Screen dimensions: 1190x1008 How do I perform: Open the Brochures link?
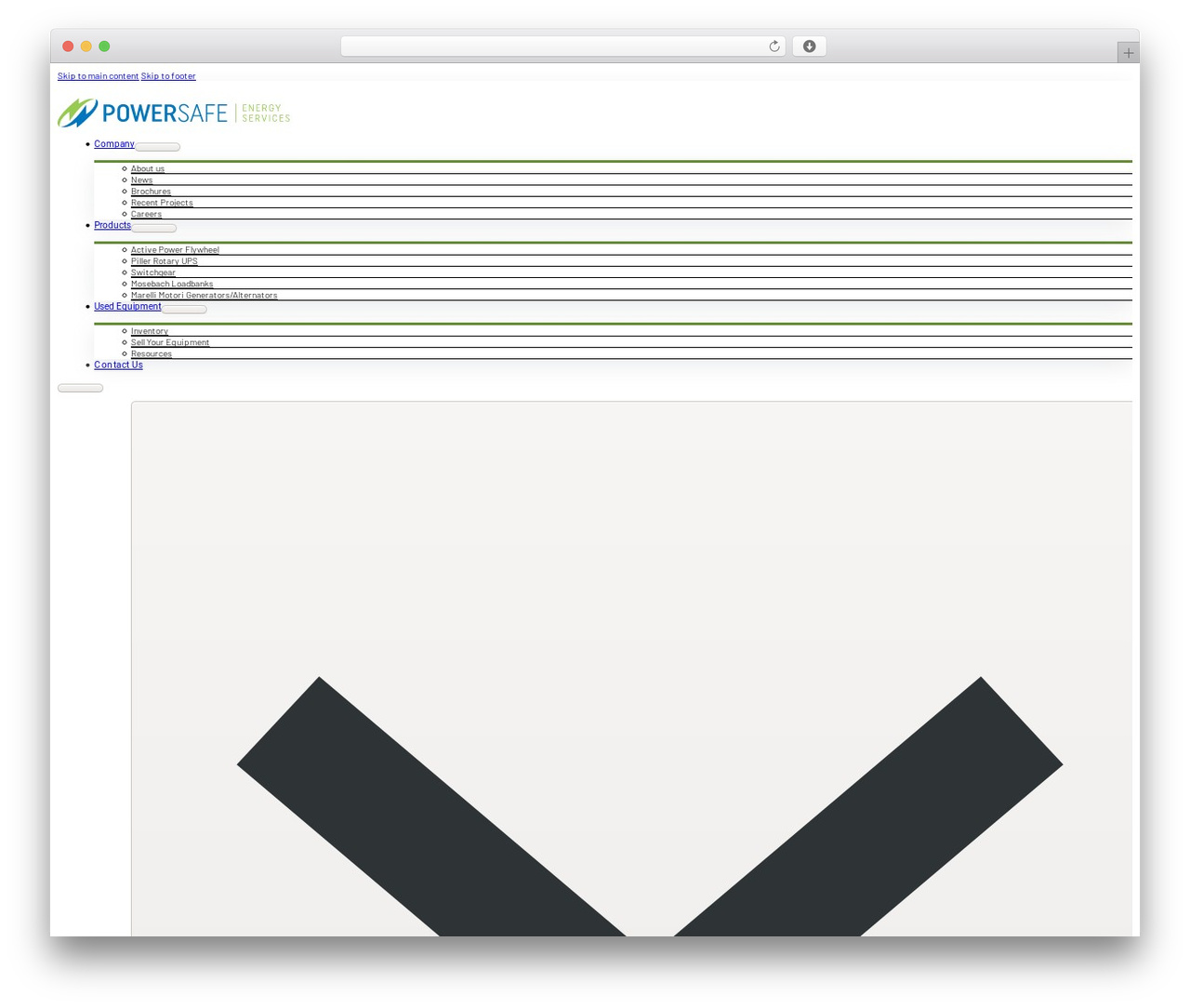point(151,192)
